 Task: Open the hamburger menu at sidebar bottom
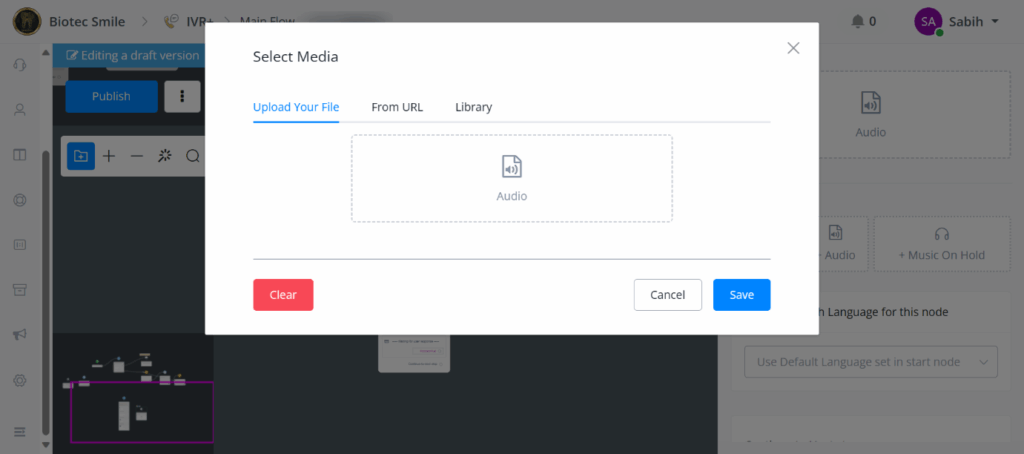[19, 432]
